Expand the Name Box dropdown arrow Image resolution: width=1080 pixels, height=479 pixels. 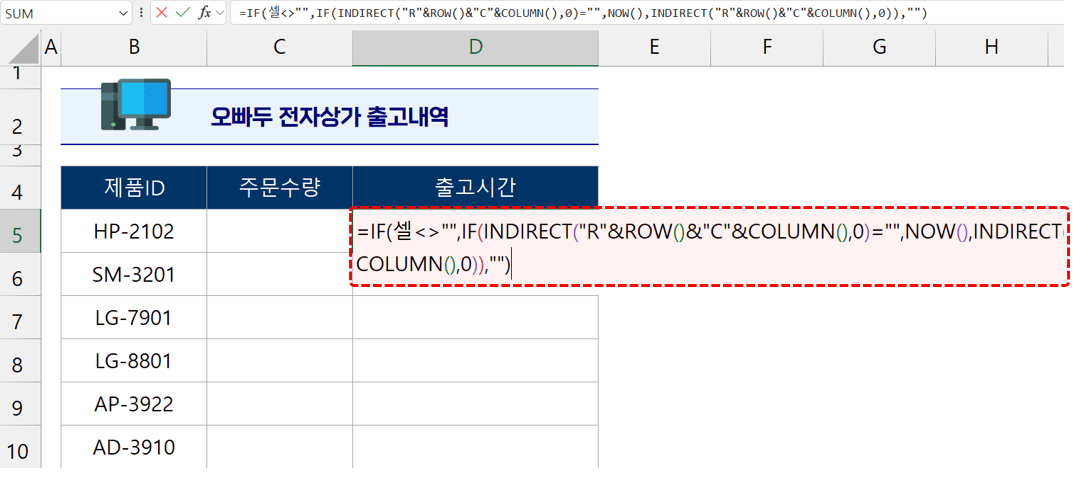point(123,14)
